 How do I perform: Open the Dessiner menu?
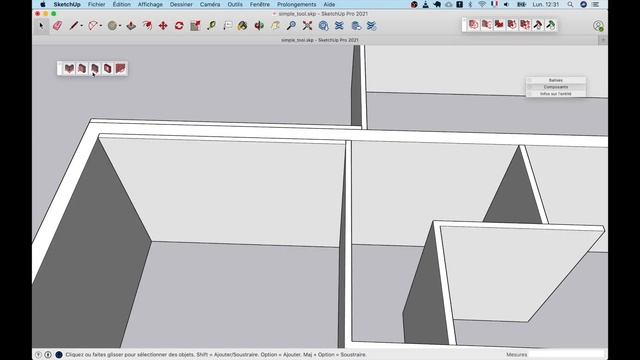tap(181, 4)
